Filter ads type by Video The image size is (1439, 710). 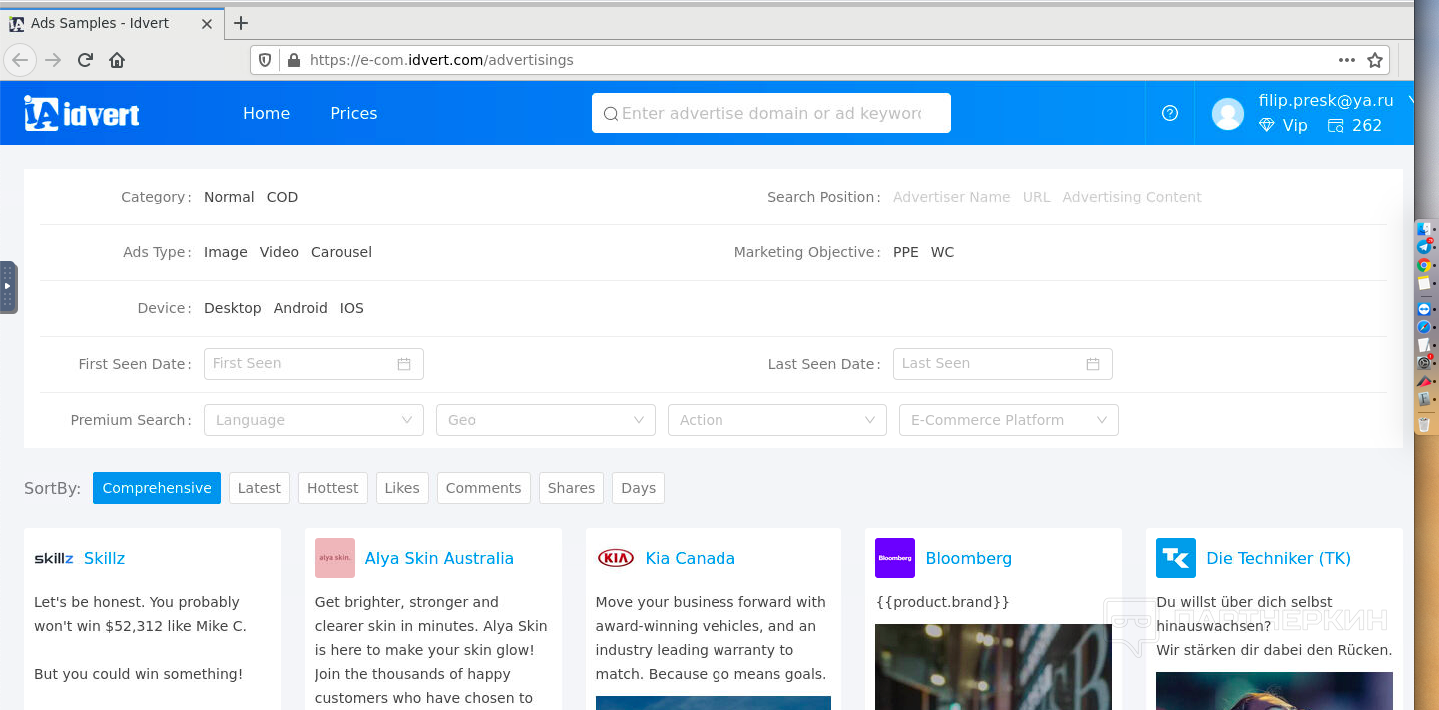pyautogui.click(x=279, y=252)
